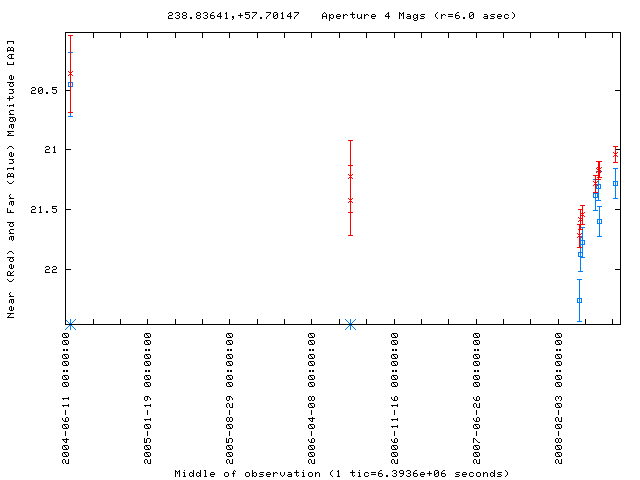Viewport: 640px width, 480px height.
Task: Click the rightmost blue square data point near 21.3
Action: tap(616, 184)
